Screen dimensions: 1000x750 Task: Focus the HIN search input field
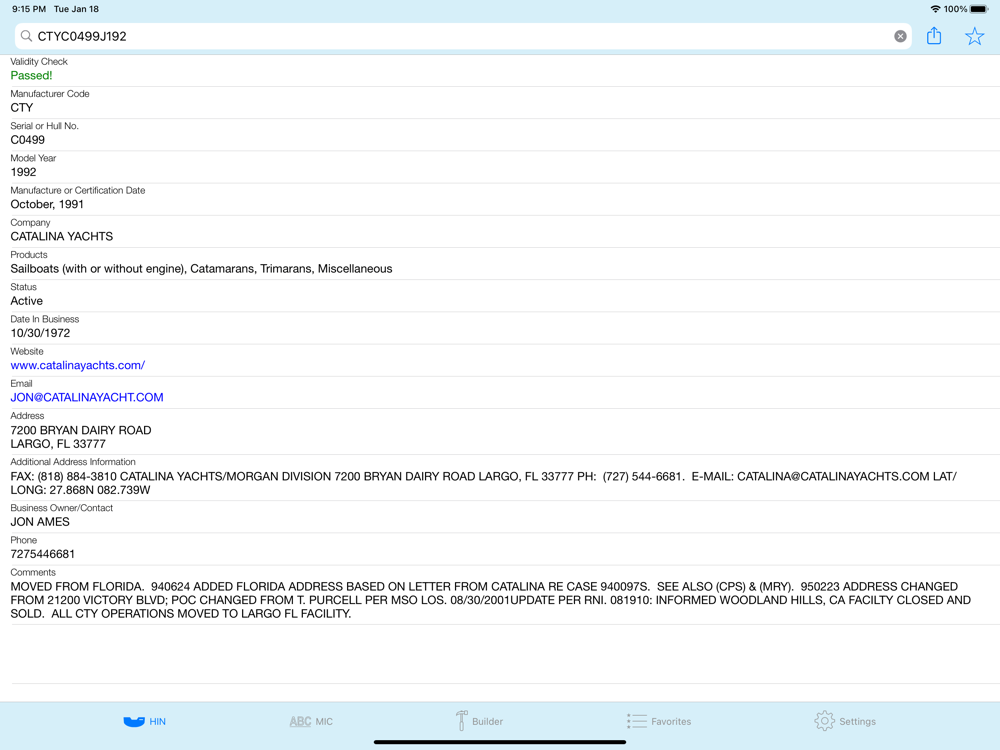(x=463, y=36)
